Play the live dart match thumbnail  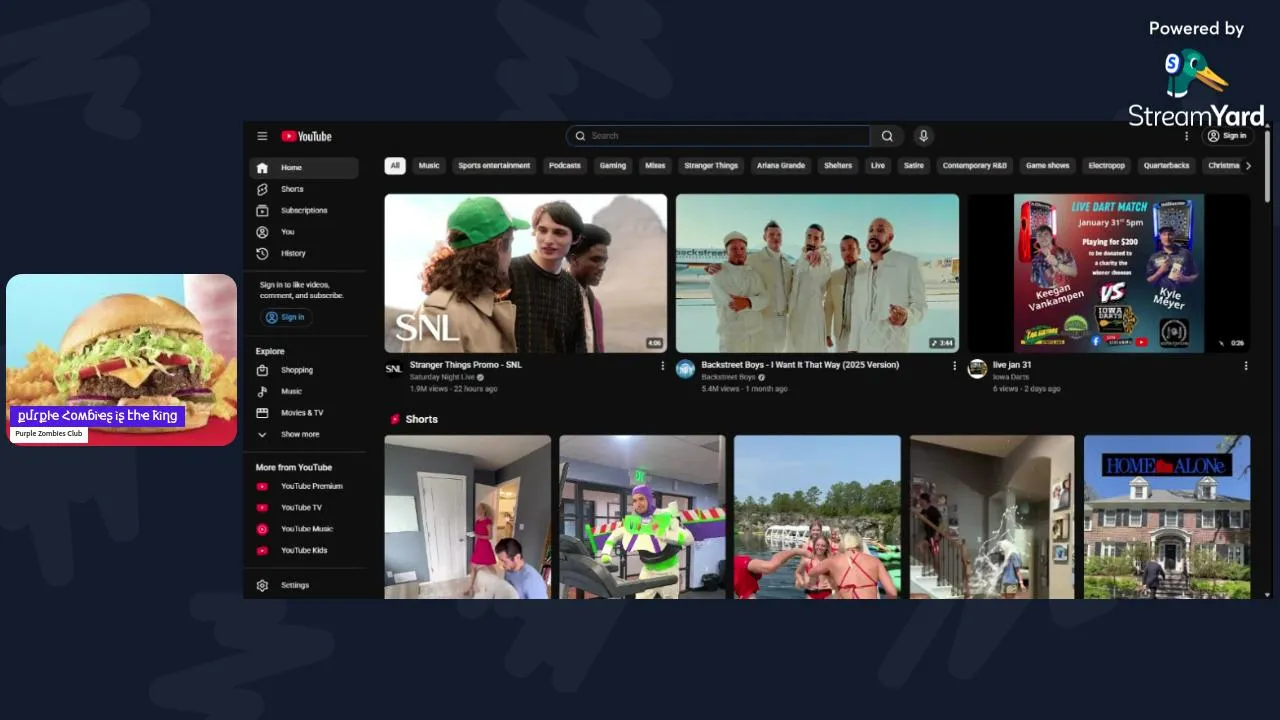click(x=1108, y=273)
